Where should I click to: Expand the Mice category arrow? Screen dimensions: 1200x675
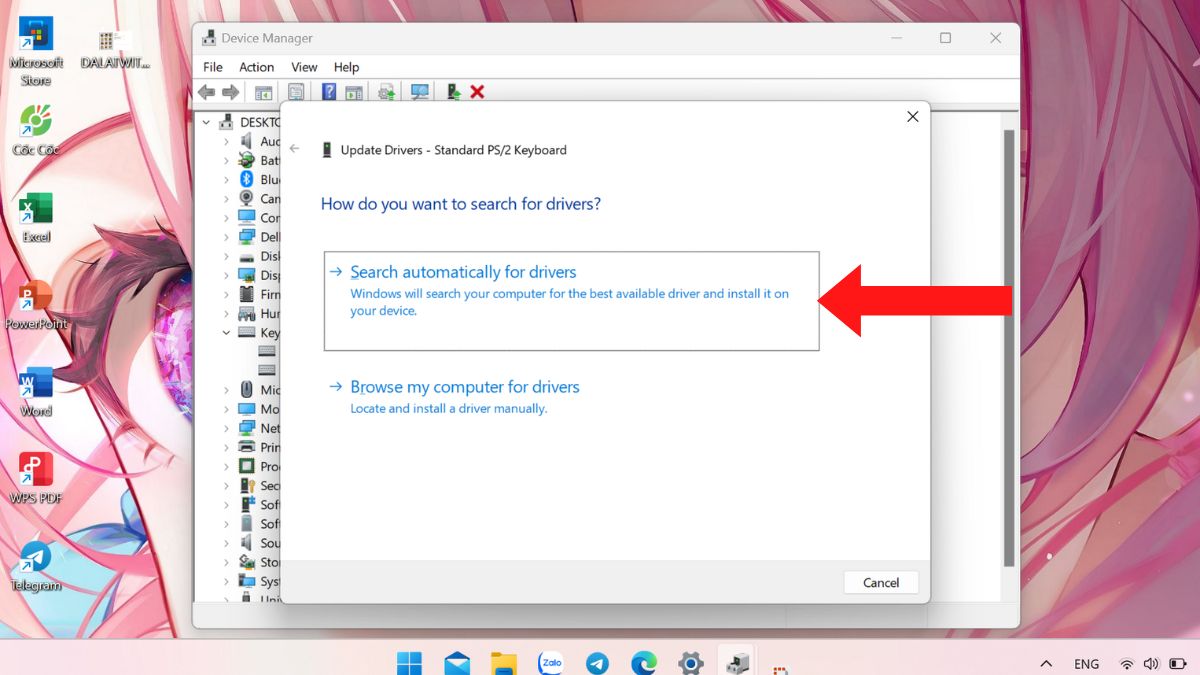(227, 390)
